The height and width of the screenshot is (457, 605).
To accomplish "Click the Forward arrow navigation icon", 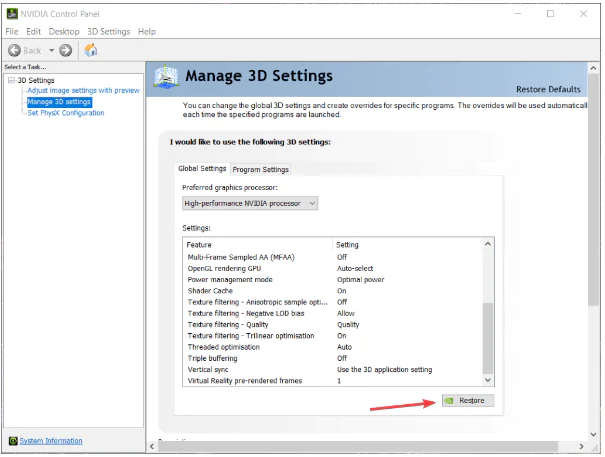I will [x=66, y=50].
